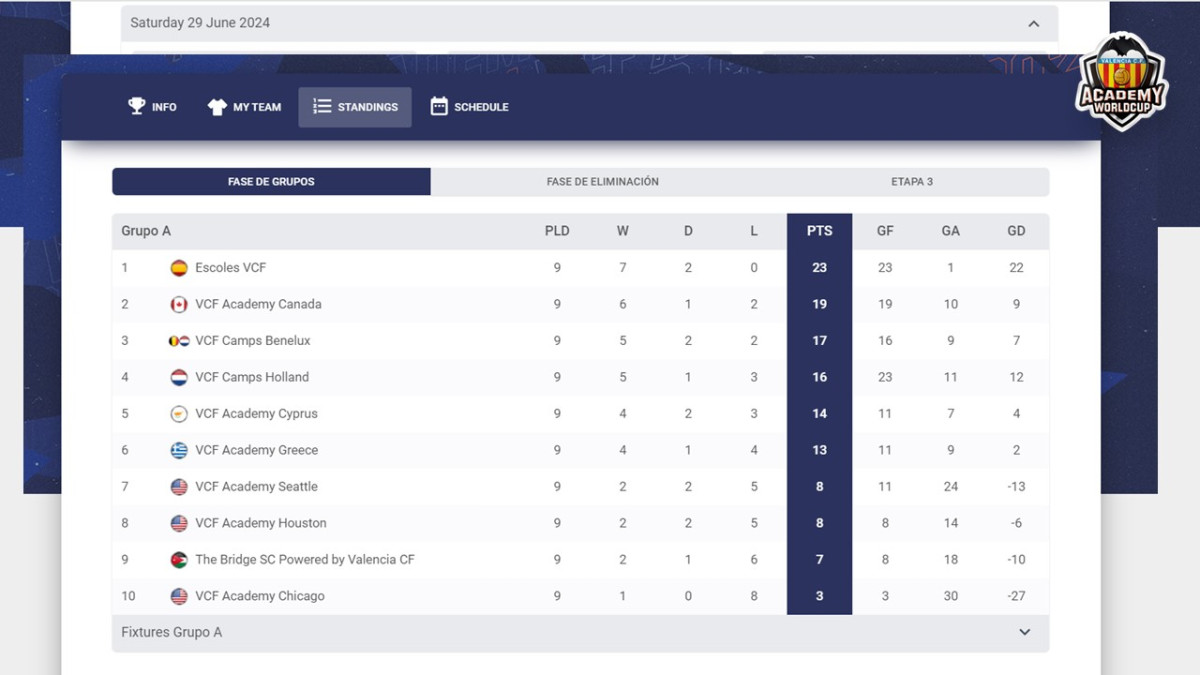Click VCF Academy Chicago losses value 8
This screenshot has height=675, width=1200.
754,596
